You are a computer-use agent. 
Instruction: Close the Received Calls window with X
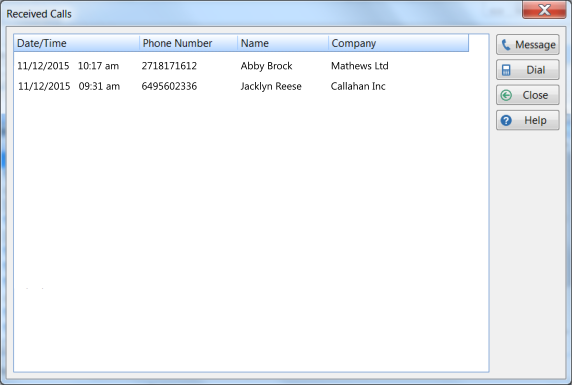pos(544,10)
